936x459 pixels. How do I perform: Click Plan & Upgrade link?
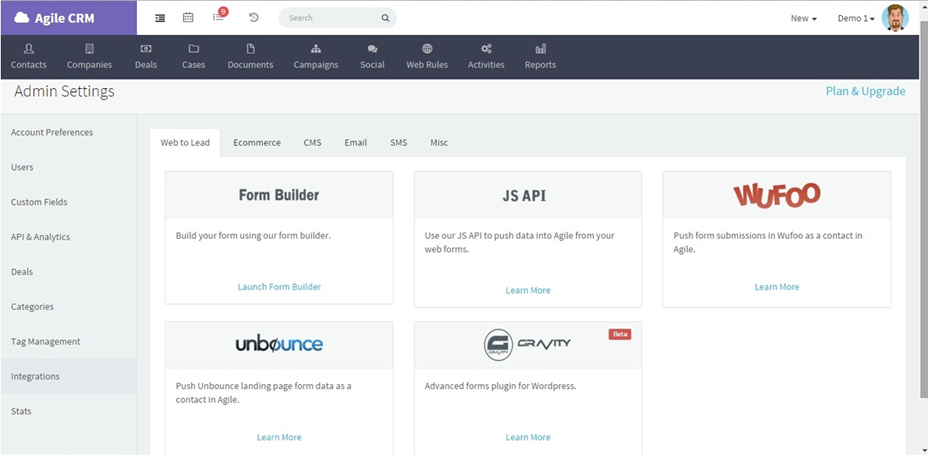coord(865,91)
